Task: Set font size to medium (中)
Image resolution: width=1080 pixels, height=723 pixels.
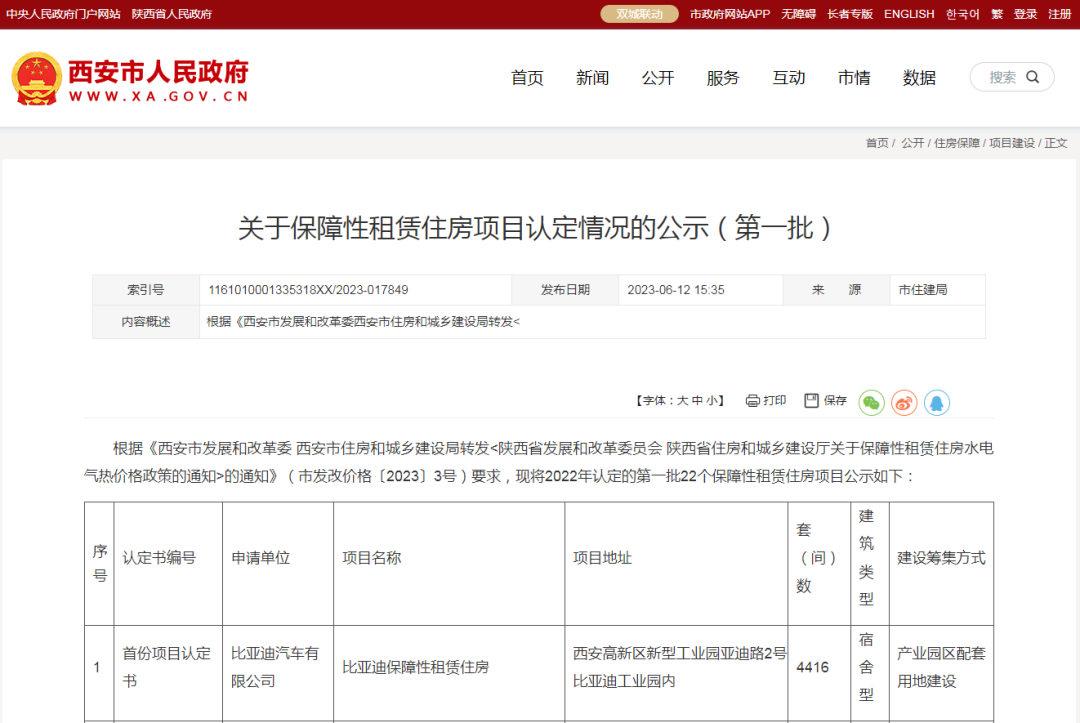Action: click(x=696, y=401)
